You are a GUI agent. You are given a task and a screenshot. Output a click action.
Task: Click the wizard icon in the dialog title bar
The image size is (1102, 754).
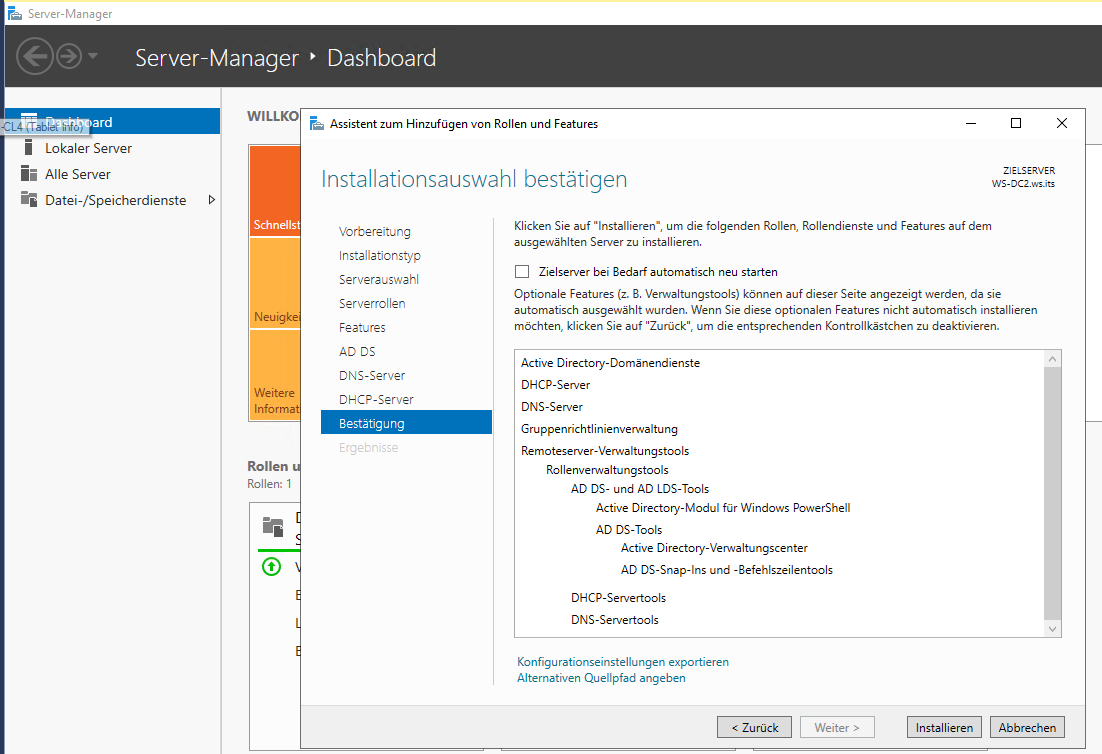(317, 124)
